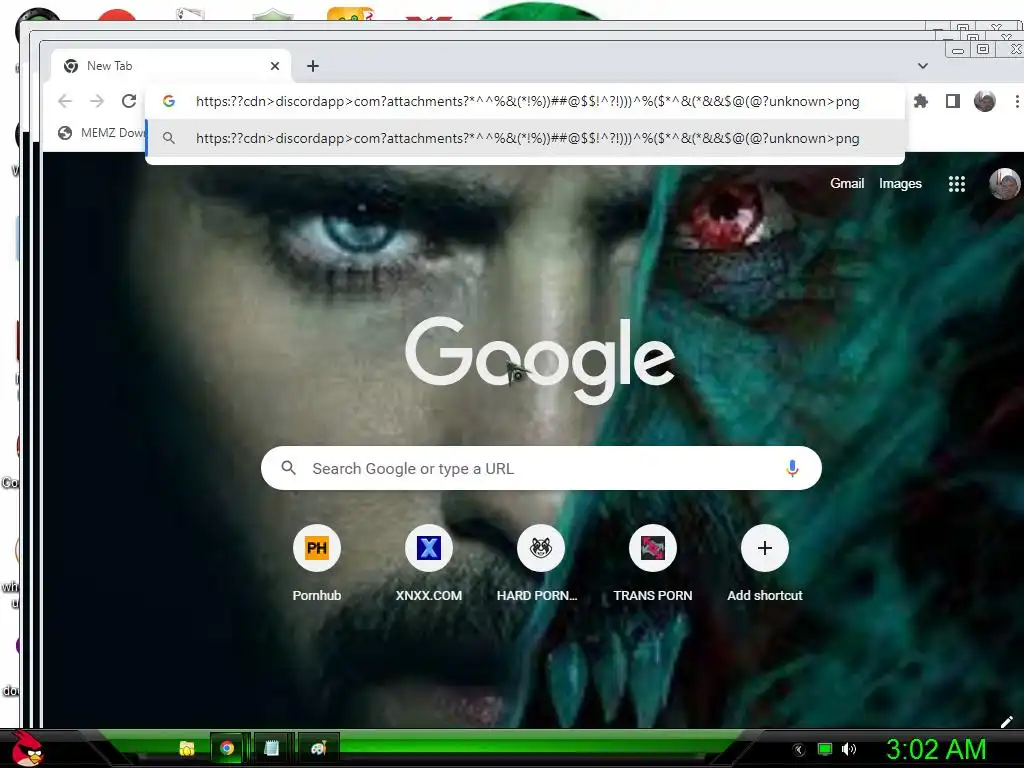This screenshot has width=1024, height=768.
Task: Select the discordapp URL suggestion row
Action: tap(525, 138)
